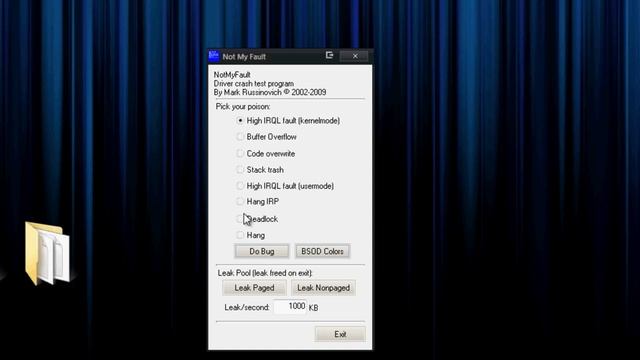
Task: Click the Do Bug button
Action: tap(262, 251)
